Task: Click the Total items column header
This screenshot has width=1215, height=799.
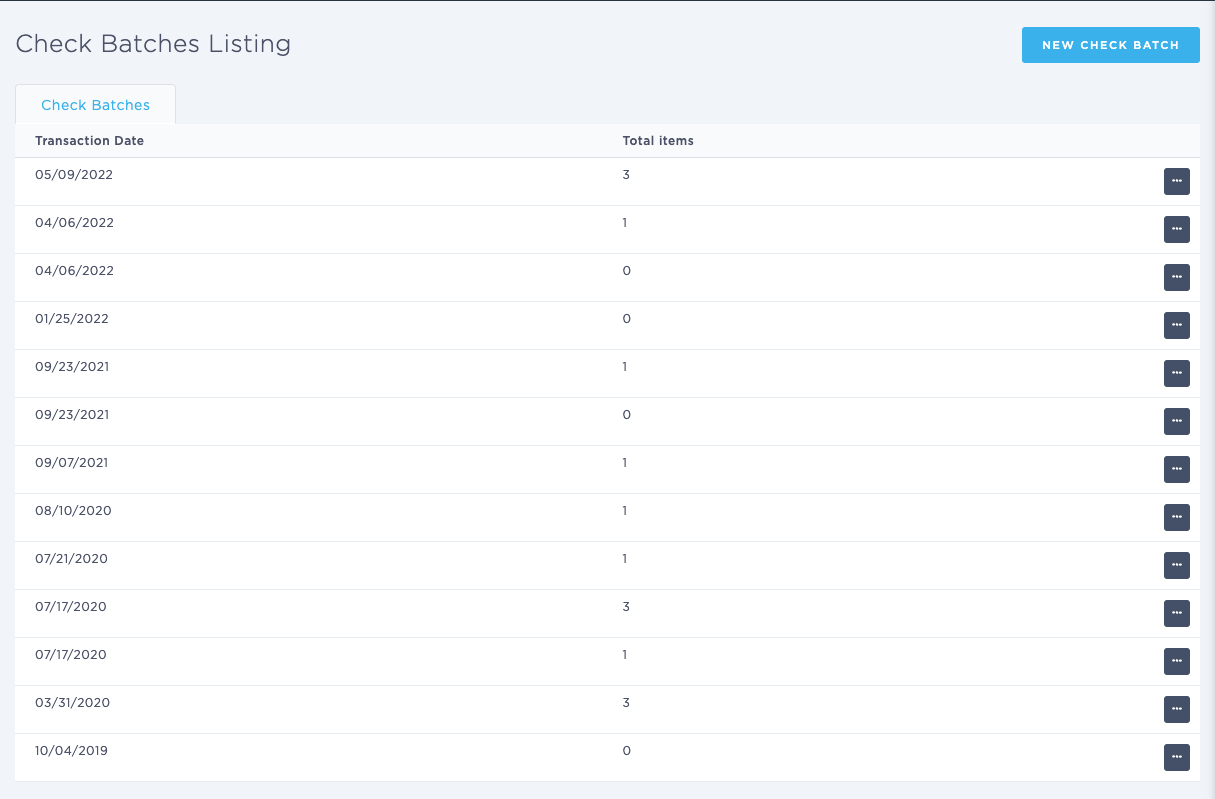Action: point(658,141)
